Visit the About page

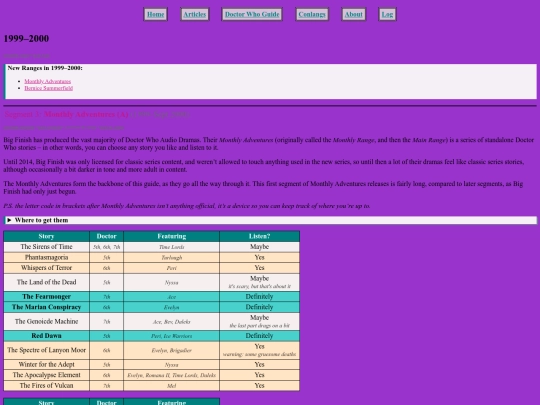(x=354, y=14)
